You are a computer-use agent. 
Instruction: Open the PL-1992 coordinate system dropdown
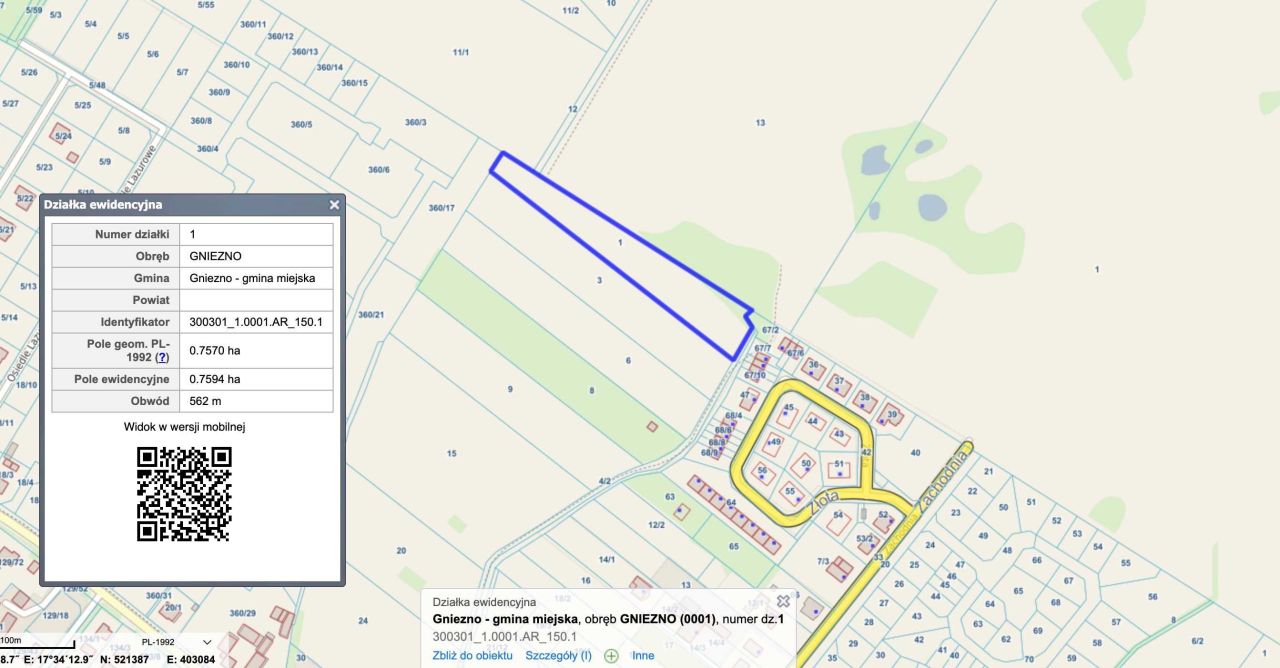point(177,642)
